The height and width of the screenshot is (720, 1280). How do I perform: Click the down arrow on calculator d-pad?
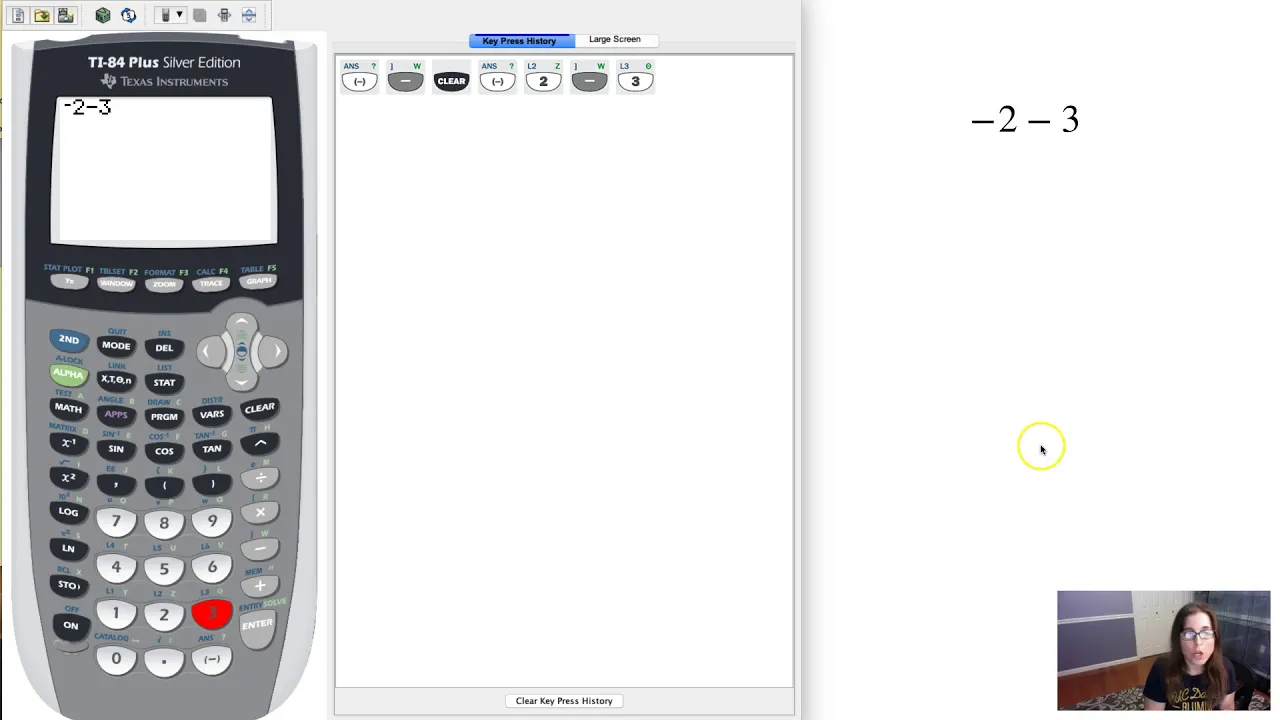tap(241, 378)
